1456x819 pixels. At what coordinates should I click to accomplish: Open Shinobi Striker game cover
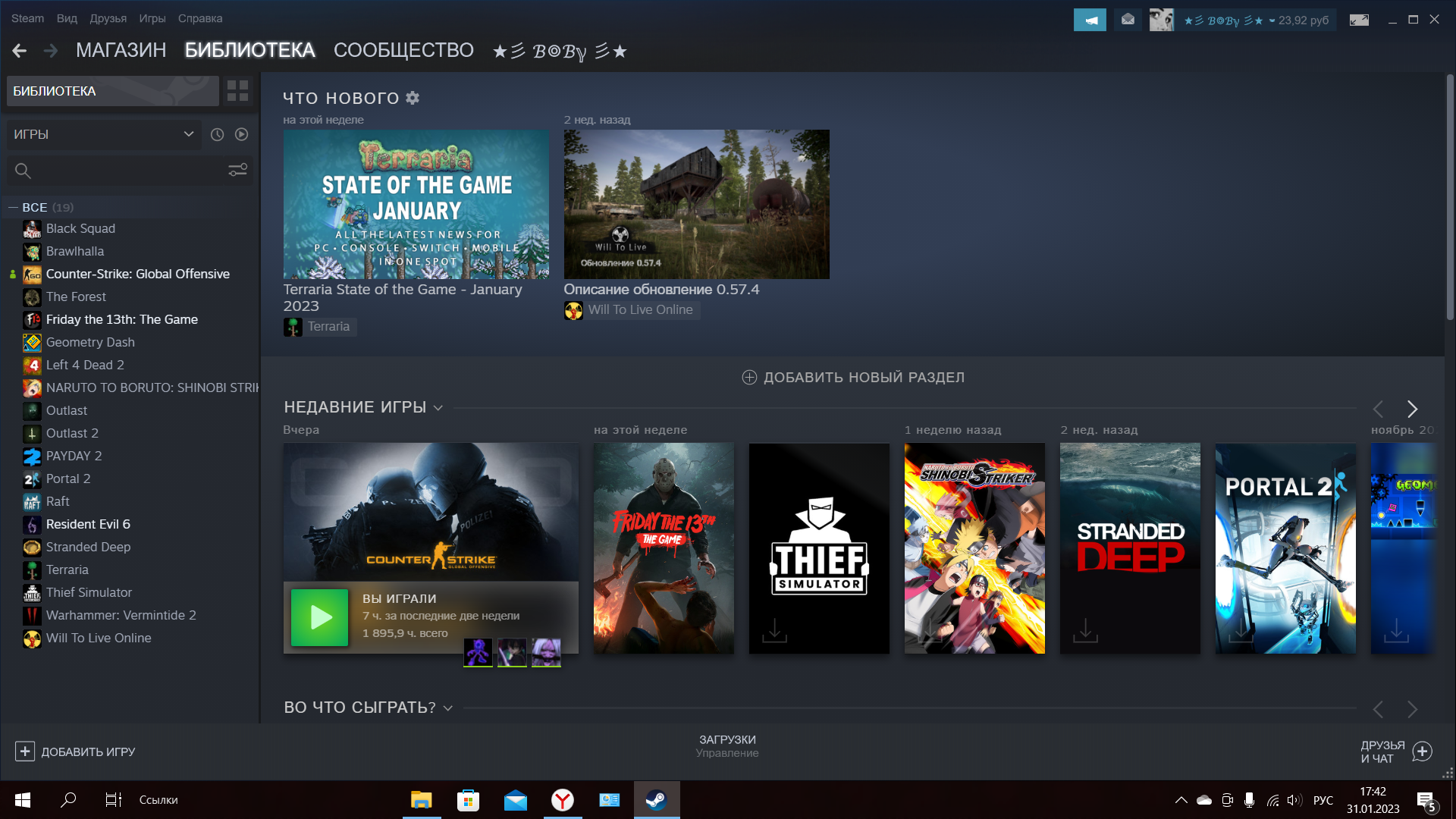tap(974, 548)
